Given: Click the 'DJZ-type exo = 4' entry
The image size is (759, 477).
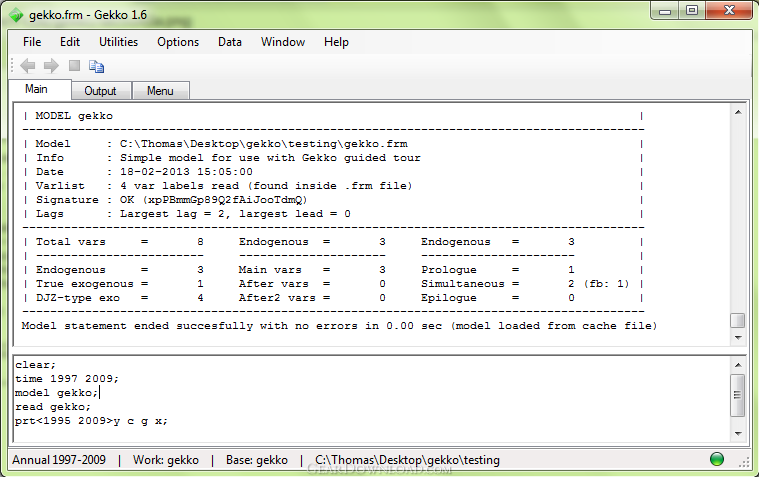Looking at the screenshot, I should (x=120, y=298).
